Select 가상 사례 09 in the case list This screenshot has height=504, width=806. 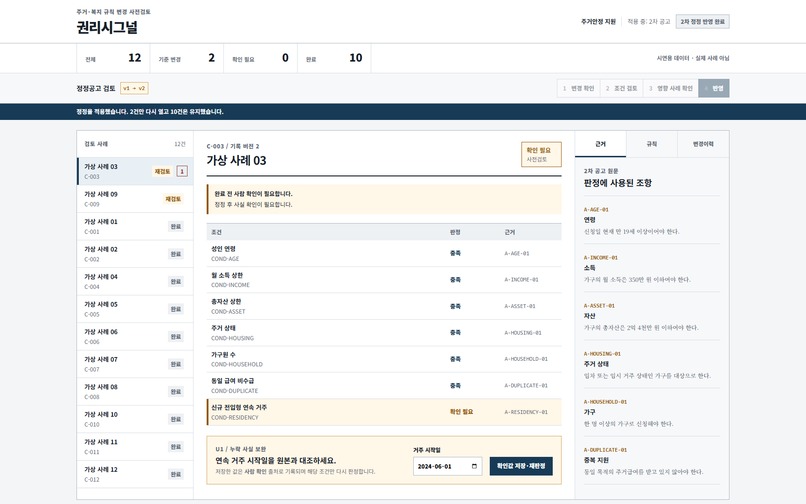pos(135,199)
